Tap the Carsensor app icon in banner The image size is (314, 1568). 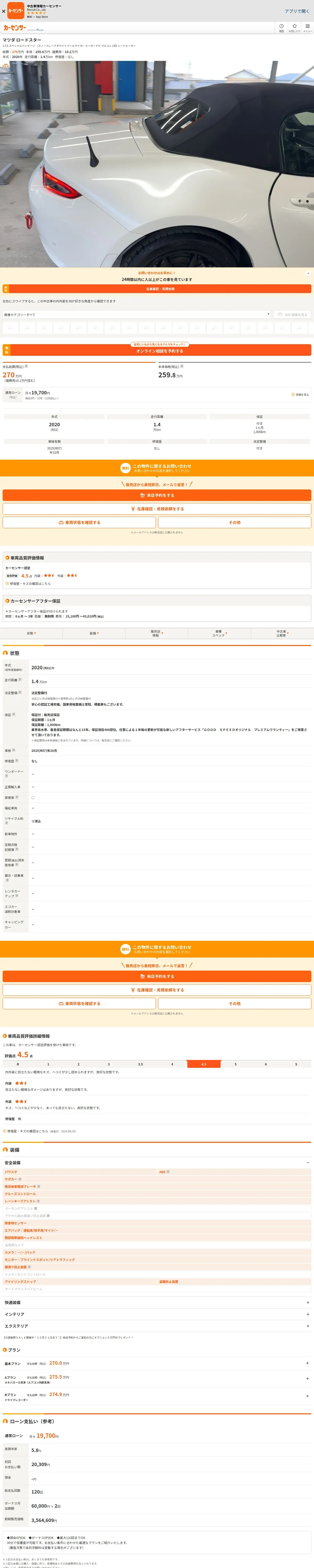click(16, 10)
